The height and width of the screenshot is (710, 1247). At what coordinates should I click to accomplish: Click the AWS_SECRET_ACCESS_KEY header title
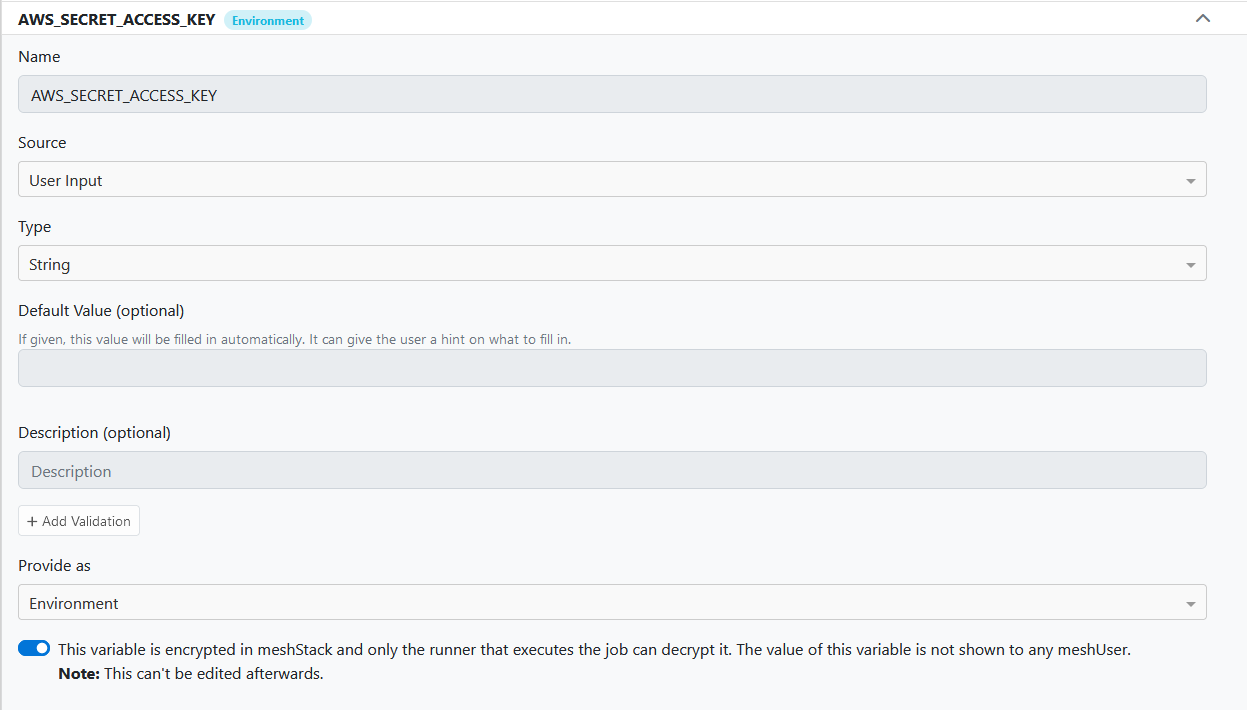pos(116,19)
